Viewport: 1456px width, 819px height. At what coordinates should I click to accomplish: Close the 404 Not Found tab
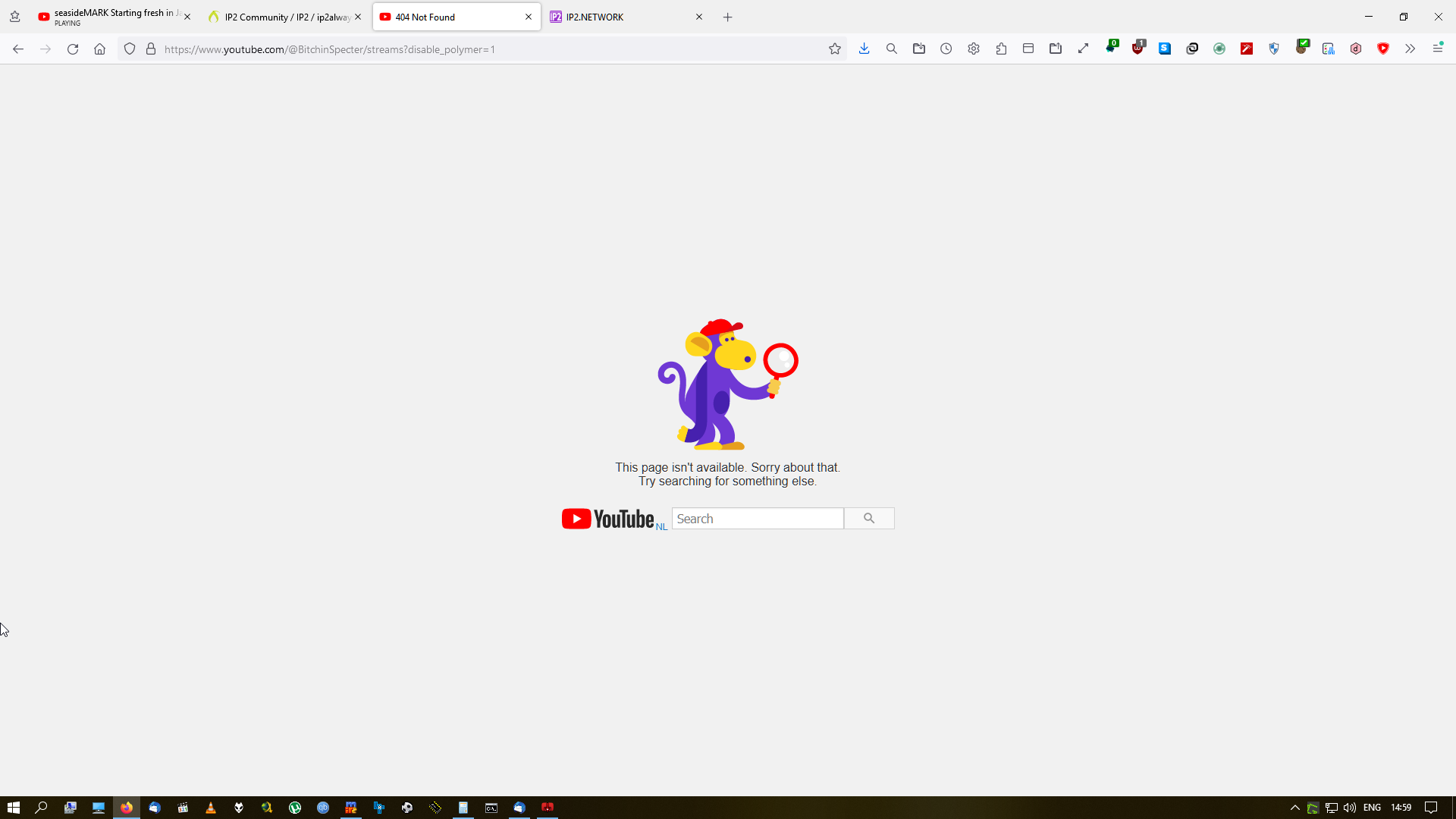point(529,17)
